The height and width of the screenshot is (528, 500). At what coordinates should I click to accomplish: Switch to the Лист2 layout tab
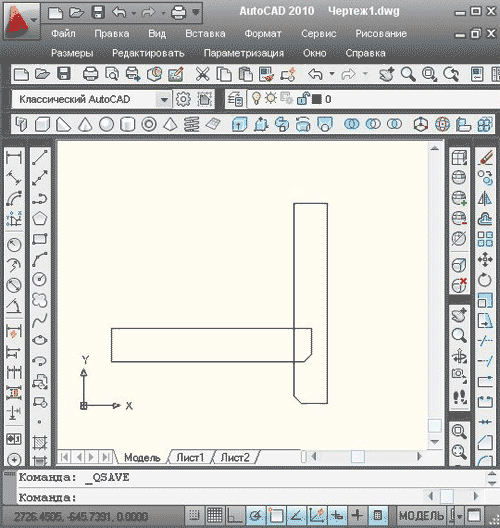pos(235,457)
